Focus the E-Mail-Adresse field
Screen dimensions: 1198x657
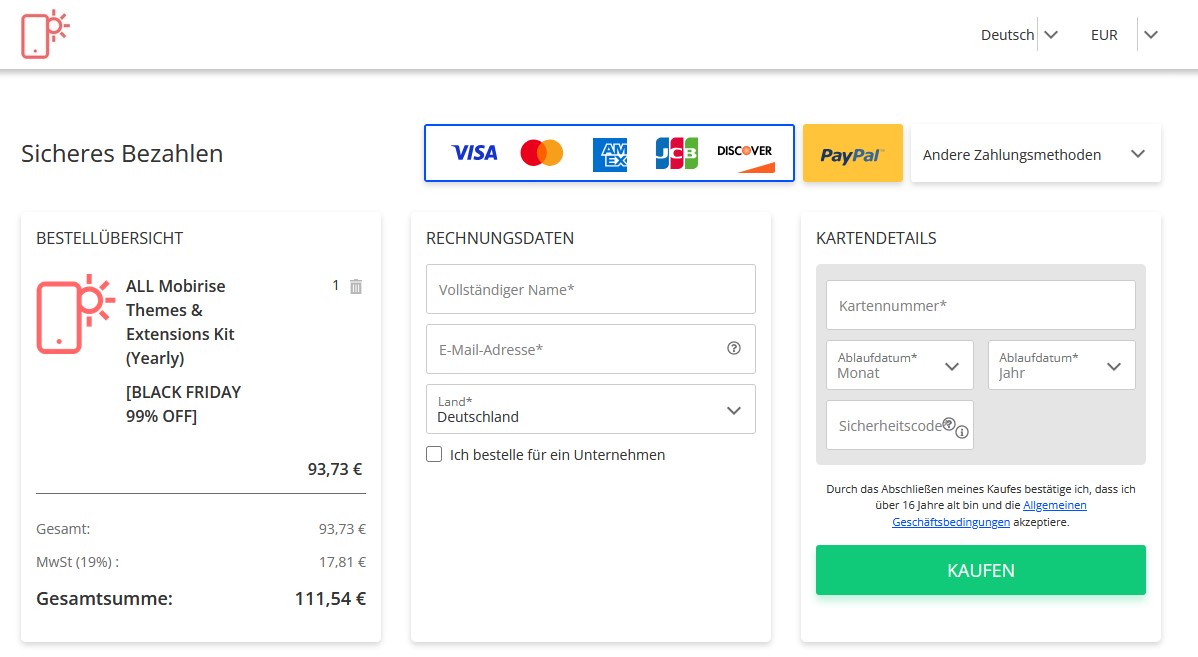pos(591,349)
